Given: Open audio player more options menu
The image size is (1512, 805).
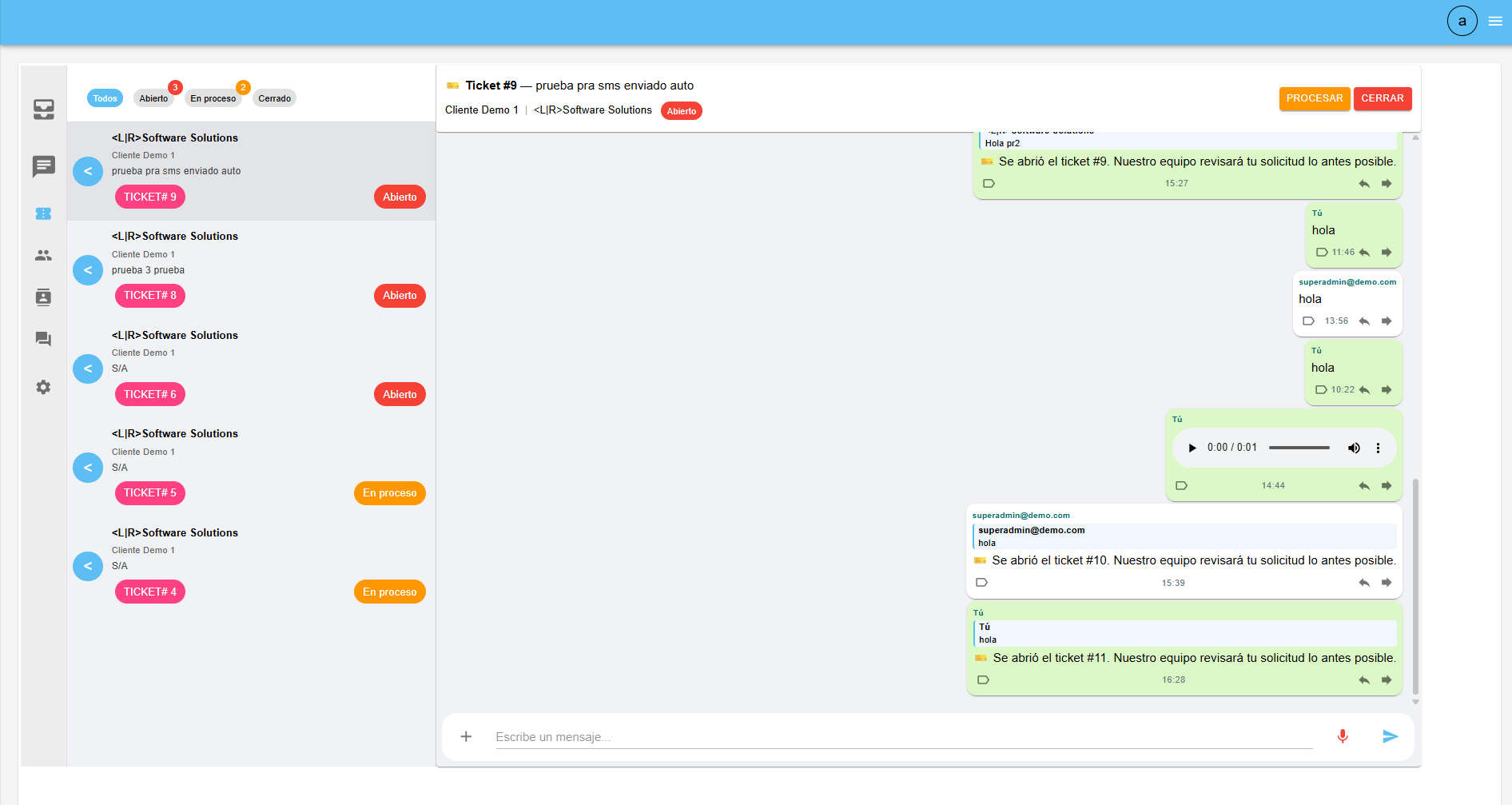Looking at the screenshot, I should click(1378, 448).
